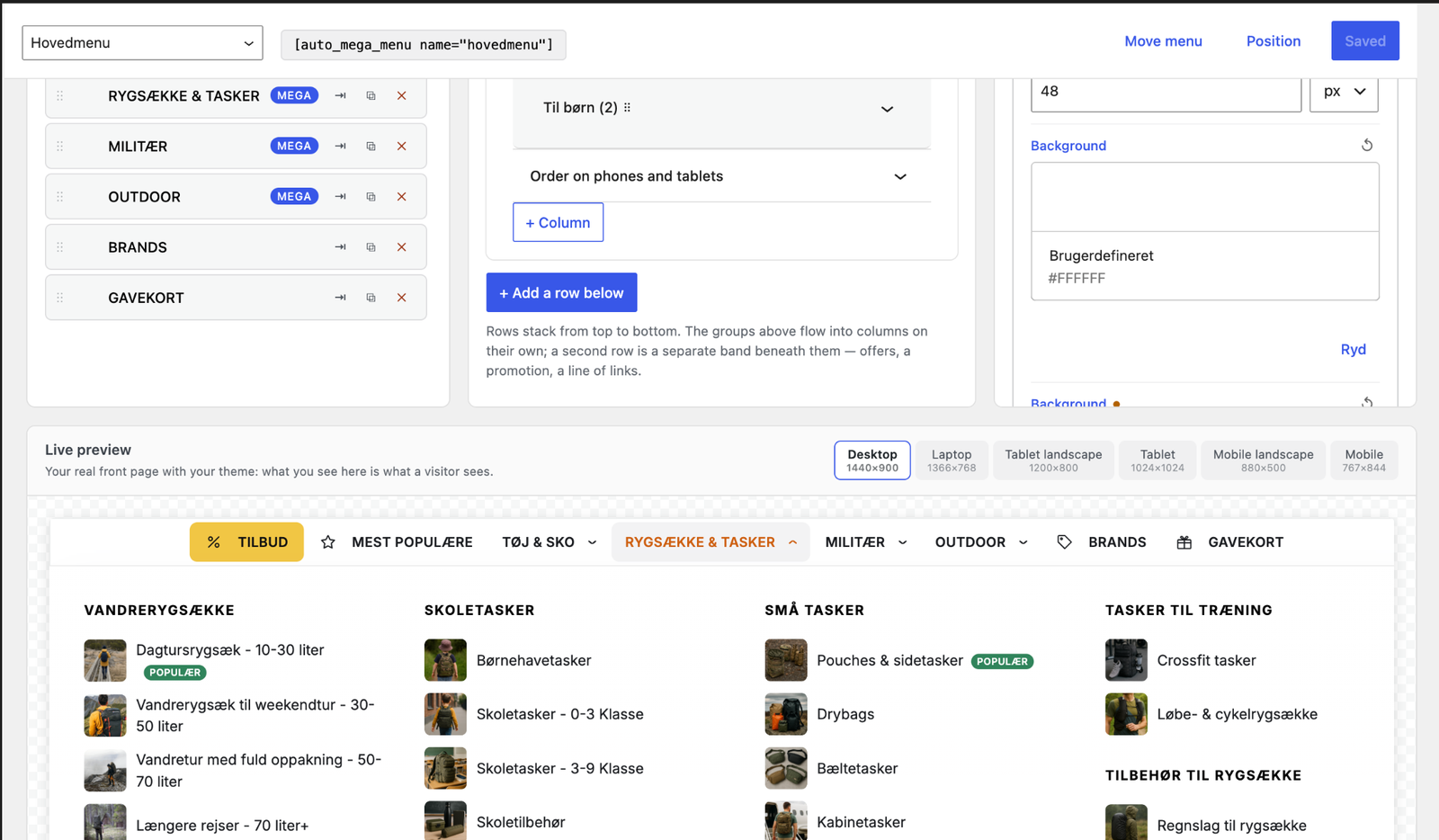Duplicate the OUTDOOR menu item
The width and height of the screenshot is (1439, 840).
(371, 196)
